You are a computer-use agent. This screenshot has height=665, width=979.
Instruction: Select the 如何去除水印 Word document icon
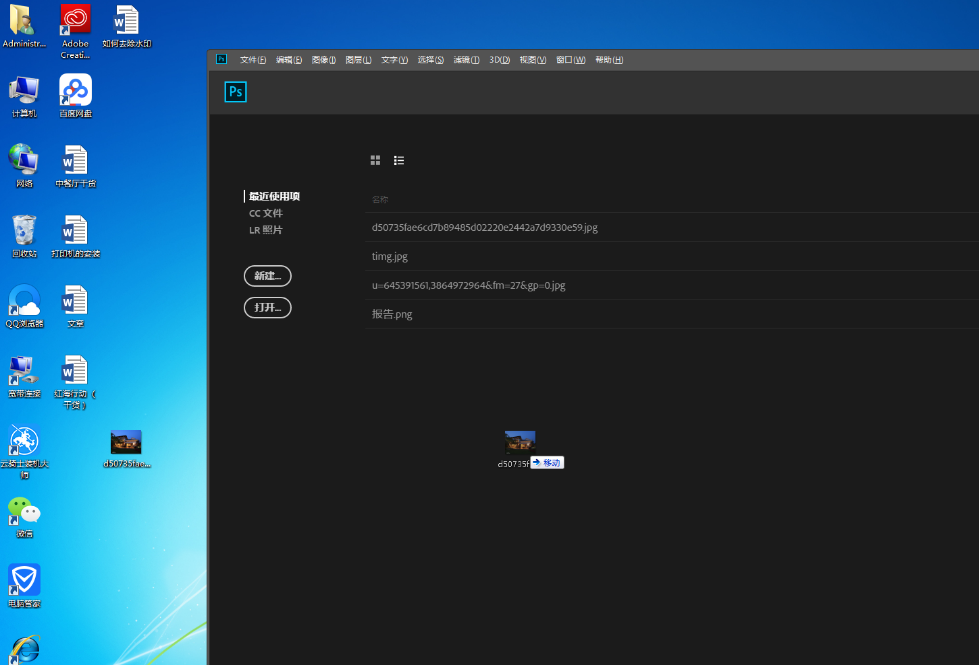[127, 26]
